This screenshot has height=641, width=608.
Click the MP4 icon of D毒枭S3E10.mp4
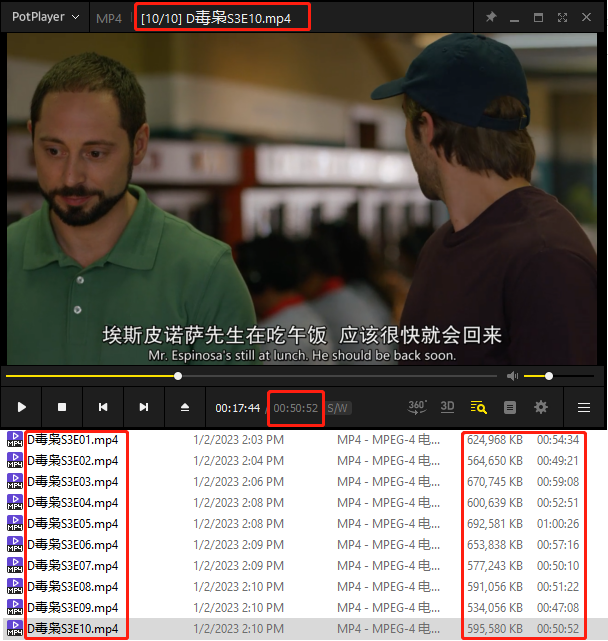[x=15, y=629]
